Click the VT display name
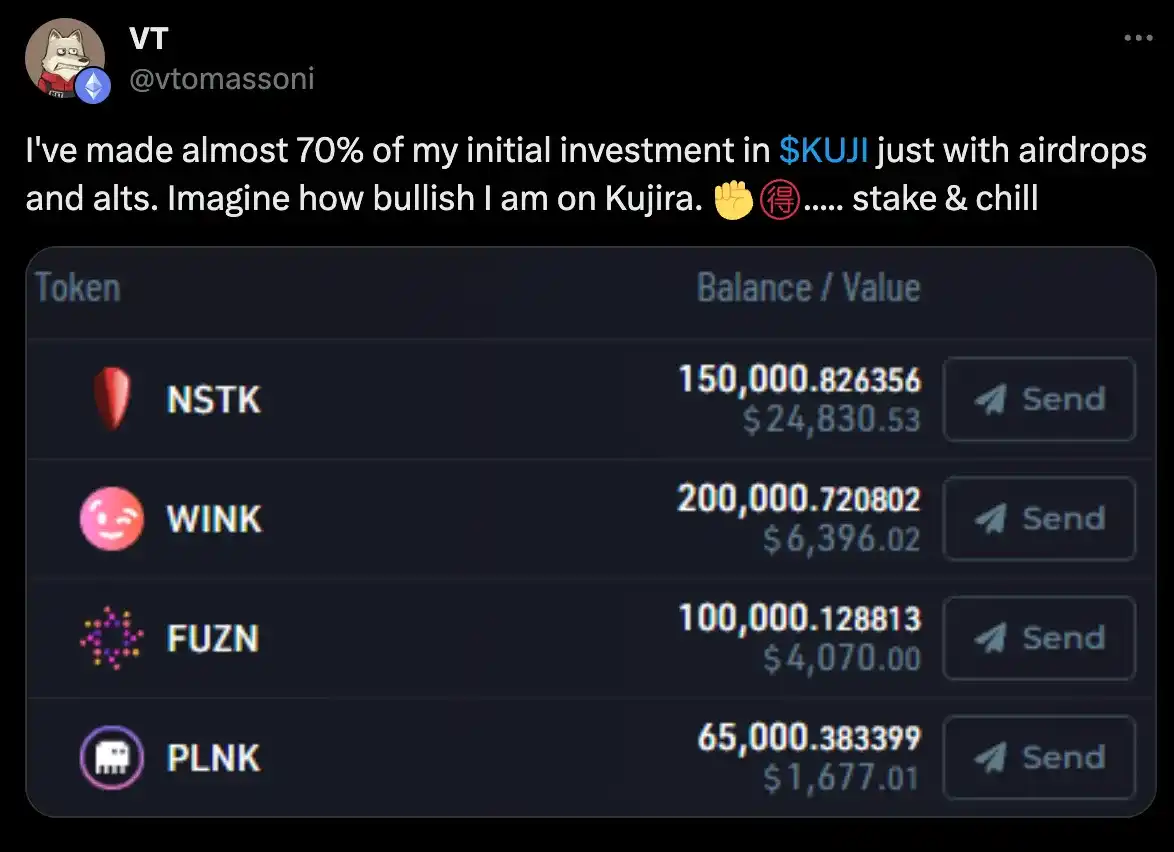 click(x=149, y=39)
